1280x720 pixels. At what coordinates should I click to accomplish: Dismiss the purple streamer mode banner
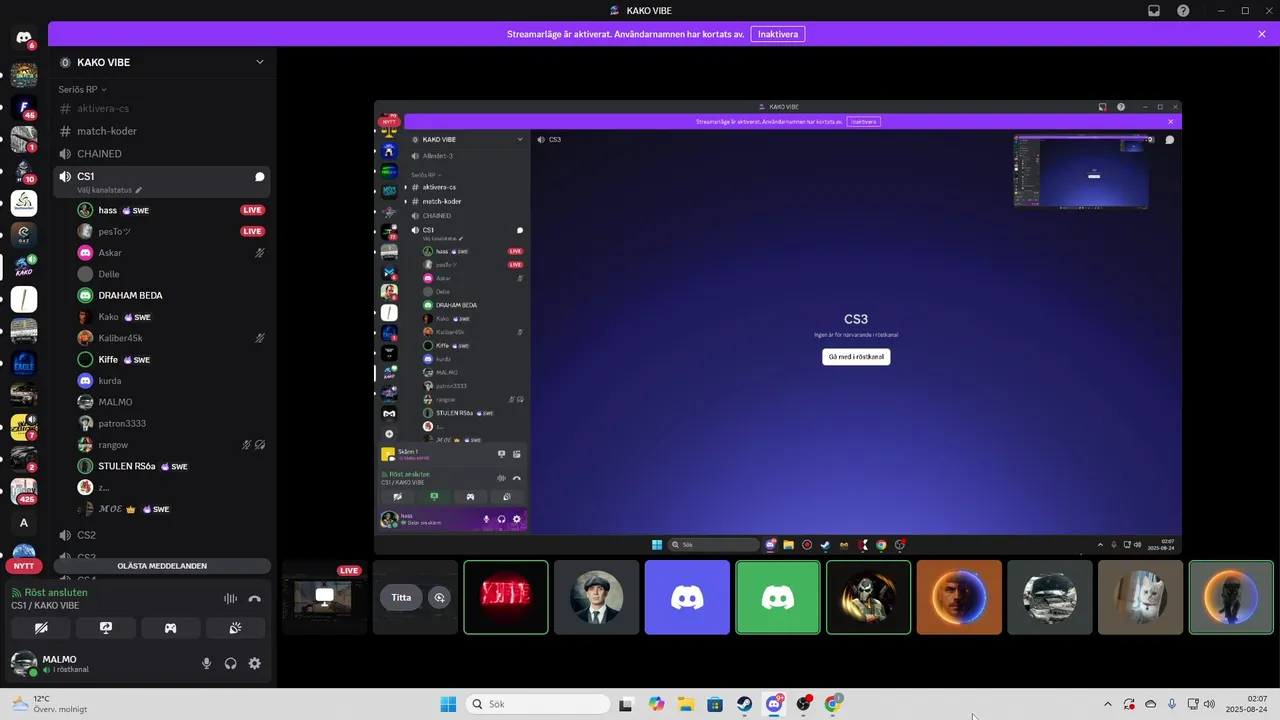pyautogui.click(x=1262, y=34)
